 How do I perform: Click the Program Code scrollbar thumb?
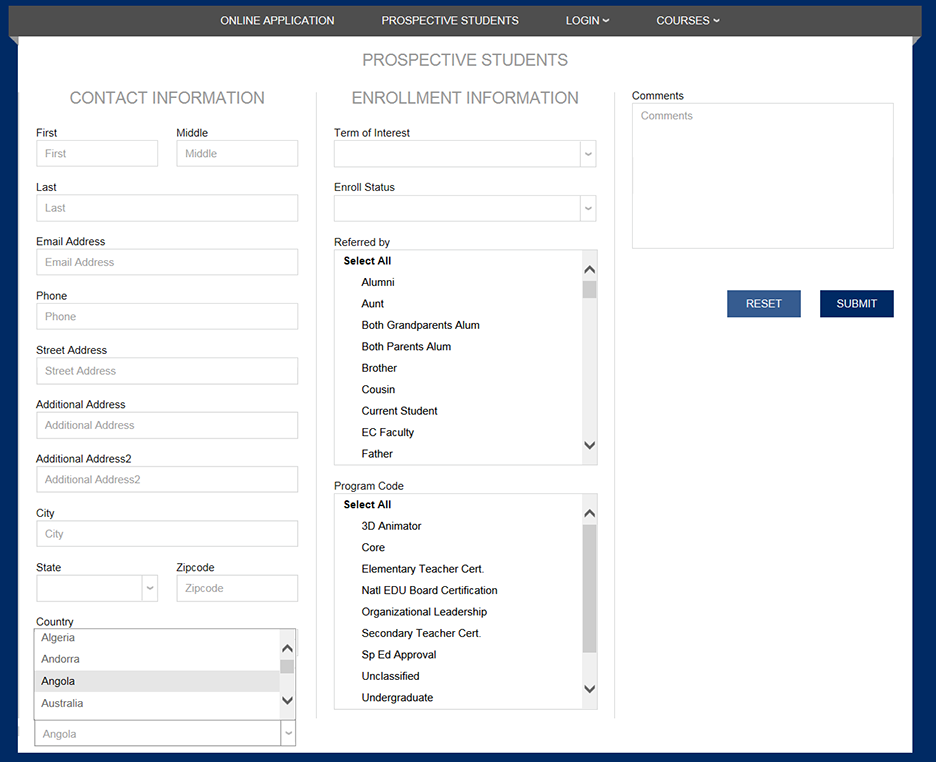click(x=589, y=590)
